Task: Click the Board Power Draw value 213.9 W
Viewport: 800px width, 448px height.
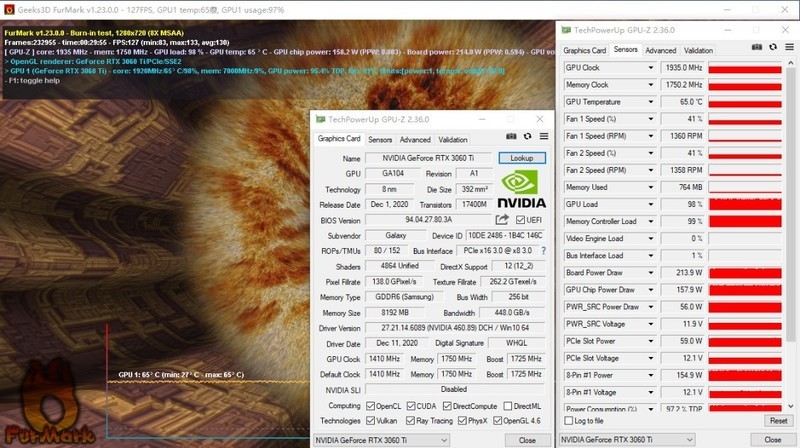Action: [x=683, y=272]
